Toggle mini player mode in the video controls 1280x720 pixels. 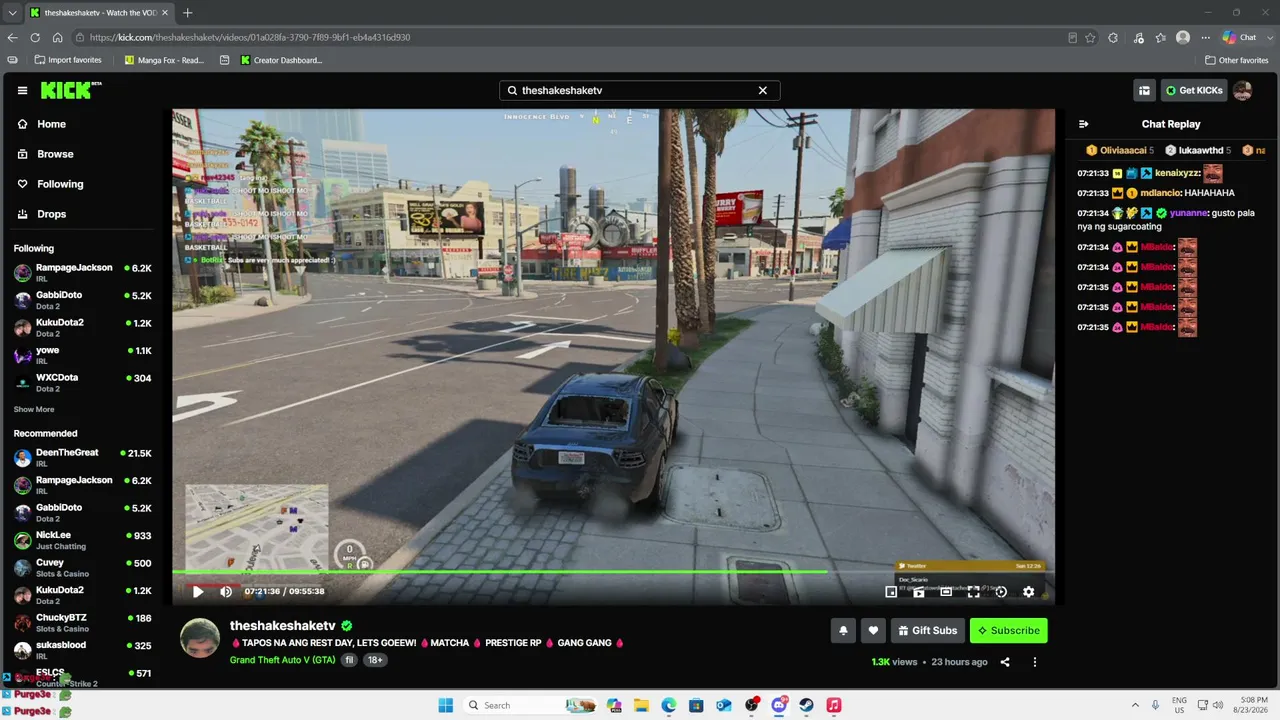(891, 592)
